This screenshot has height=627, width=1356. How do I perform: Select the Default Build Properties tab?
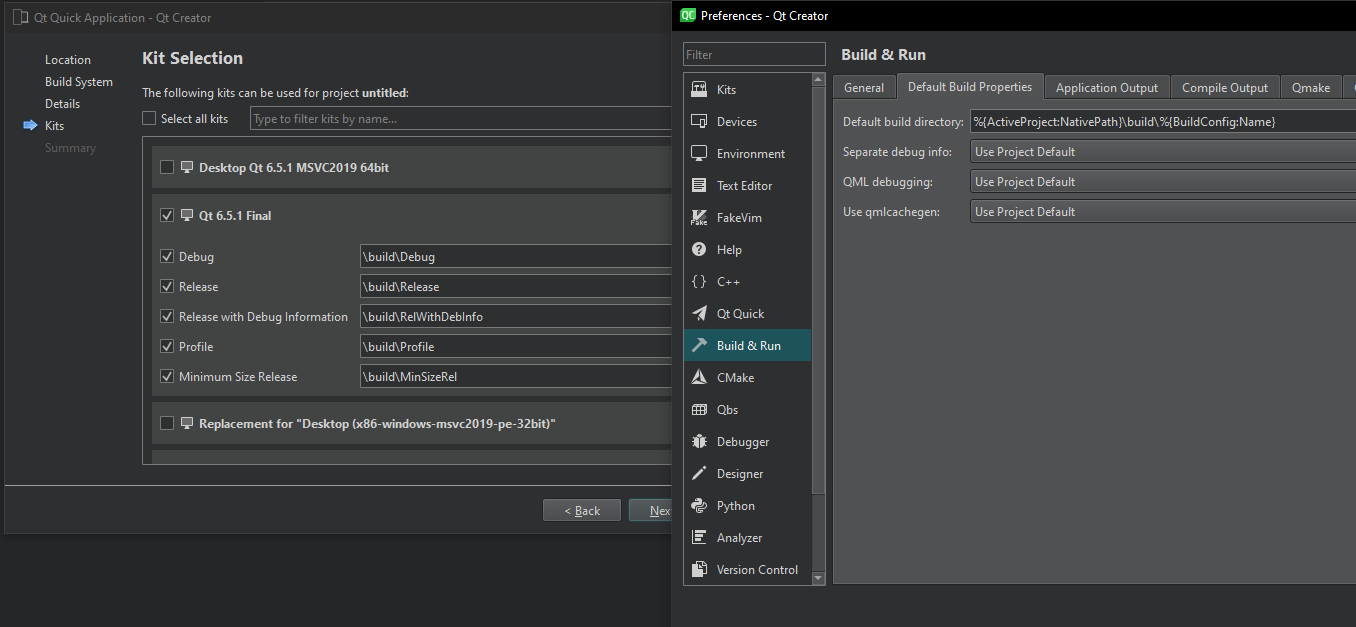tap(970, 87)
